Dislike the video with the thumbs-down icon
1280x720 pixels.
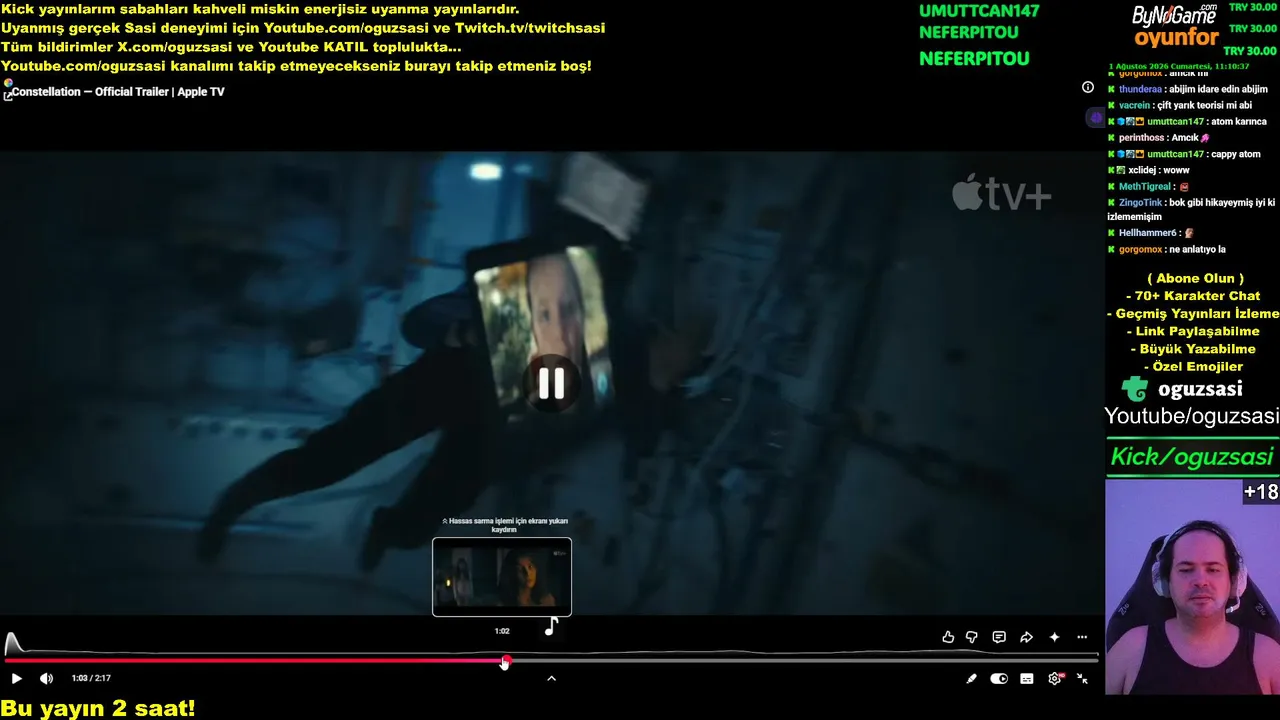click(x=972, y=637)
